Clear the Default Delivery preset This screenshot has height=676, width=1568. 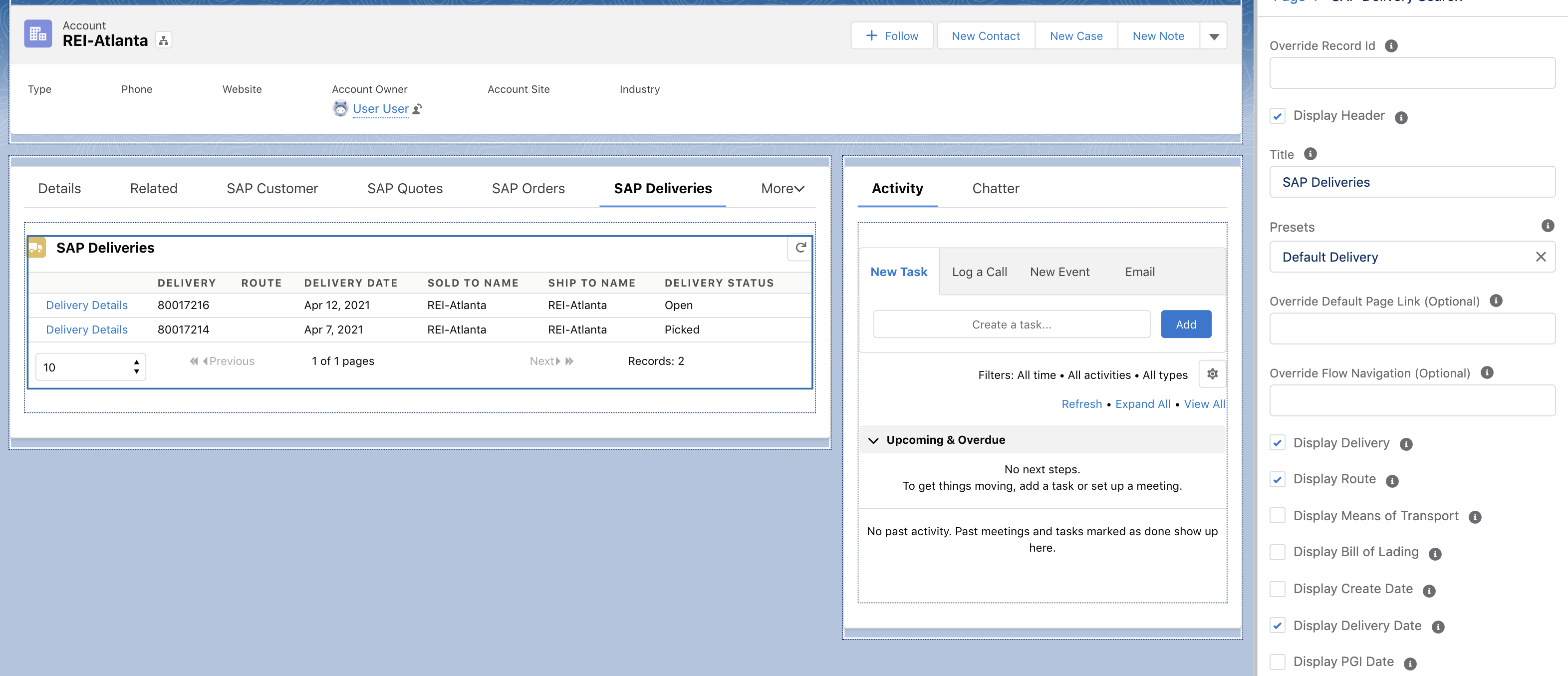1541,257
